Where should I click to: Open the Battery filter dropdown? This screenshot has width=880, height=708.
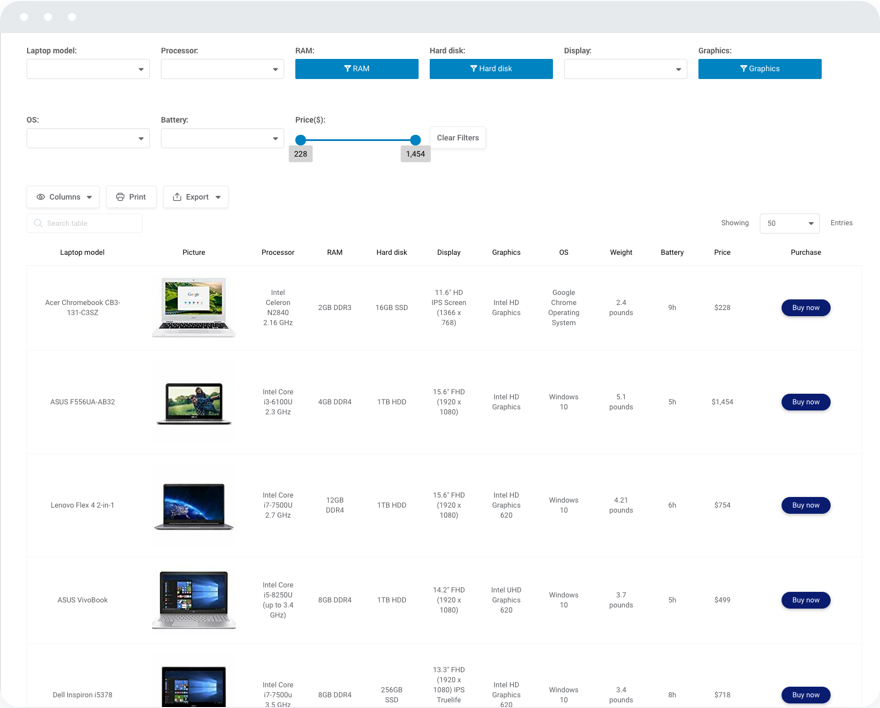[x=222, y=138]
